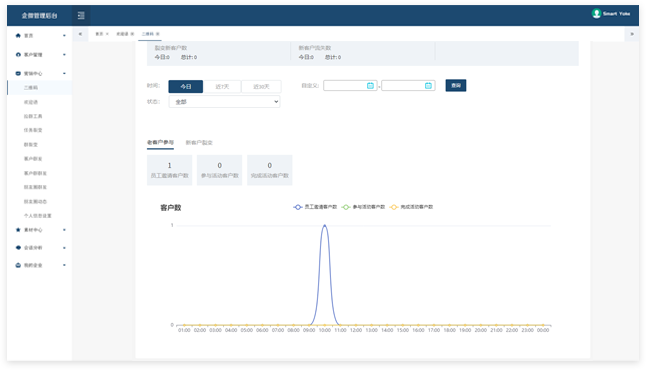Open the start date calendar icon
The width and height of the screenshot is (646, 370).
[370, 85]
